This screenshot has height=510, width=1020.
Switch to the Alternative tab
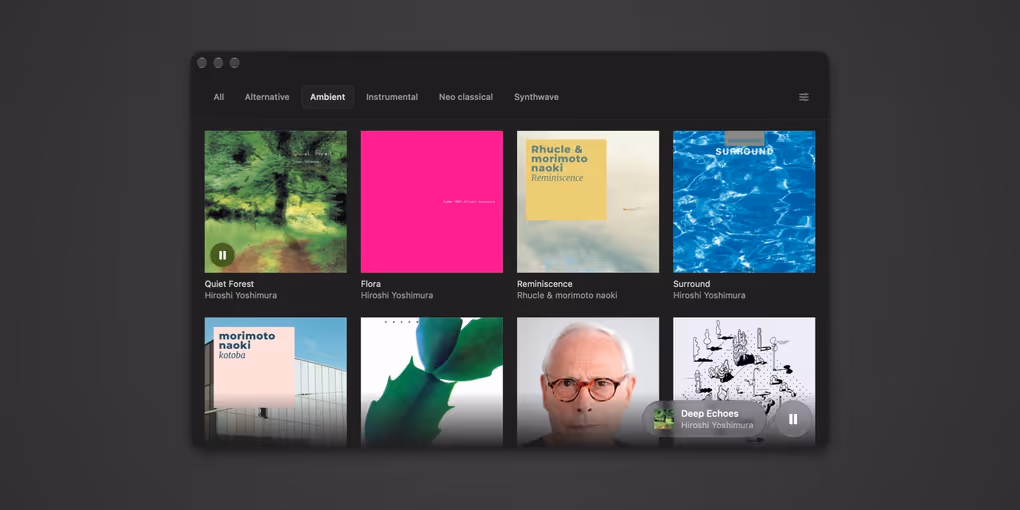[x=267, y=97]
